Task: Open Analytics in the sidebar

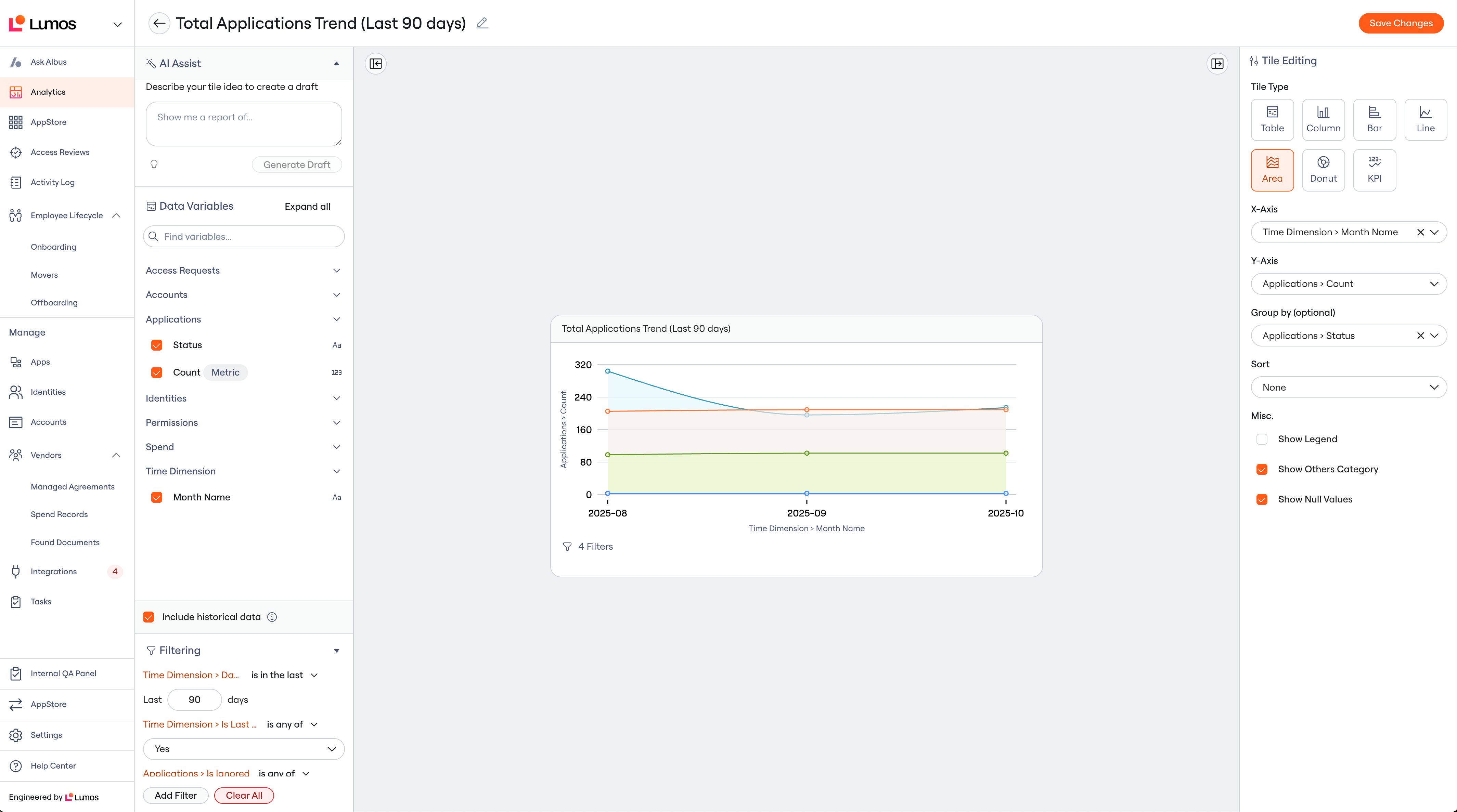Action: pos(67,92)
